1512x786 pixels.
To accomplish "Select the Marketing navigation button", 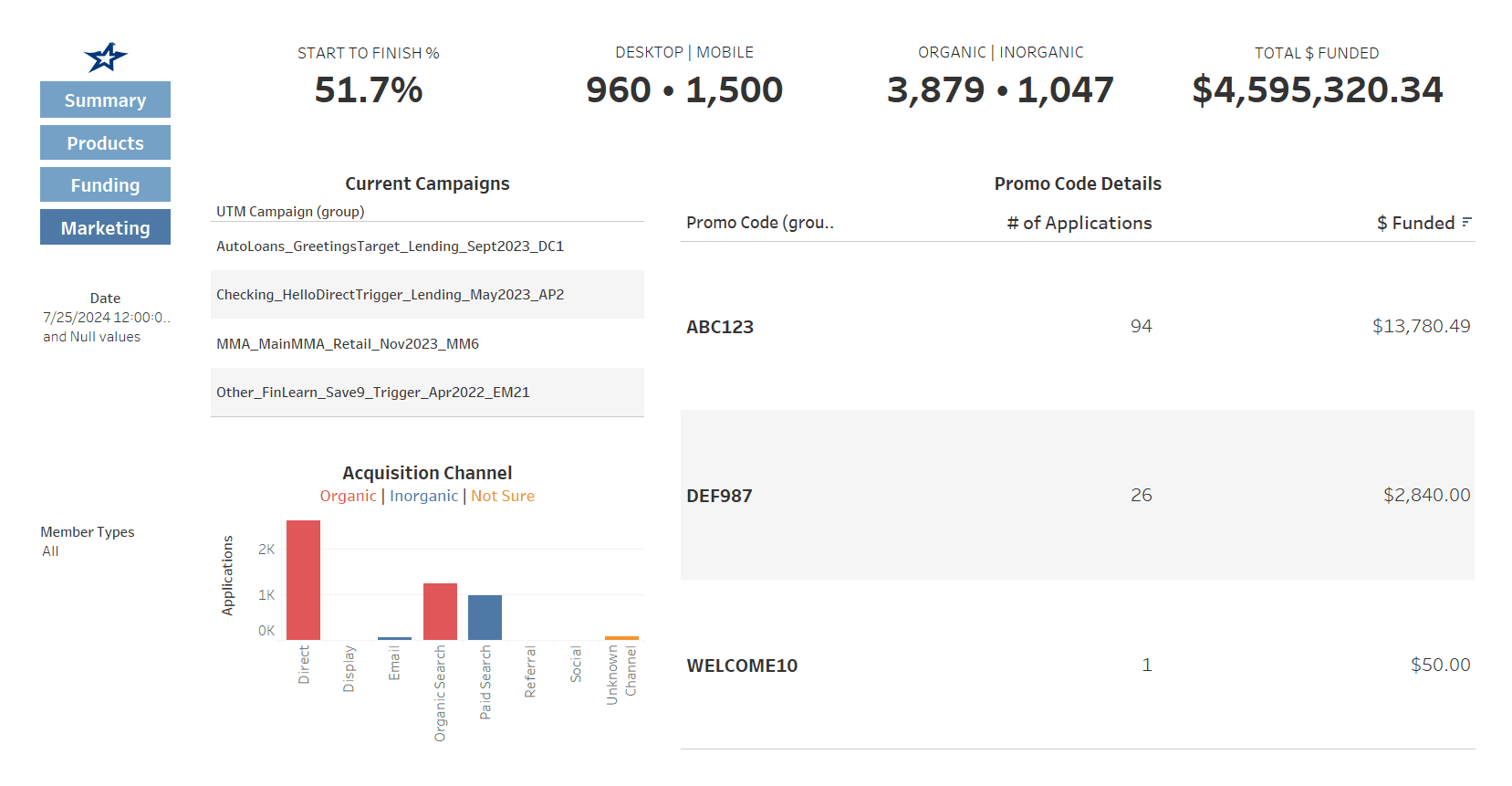I will click(x=105, y=228).
